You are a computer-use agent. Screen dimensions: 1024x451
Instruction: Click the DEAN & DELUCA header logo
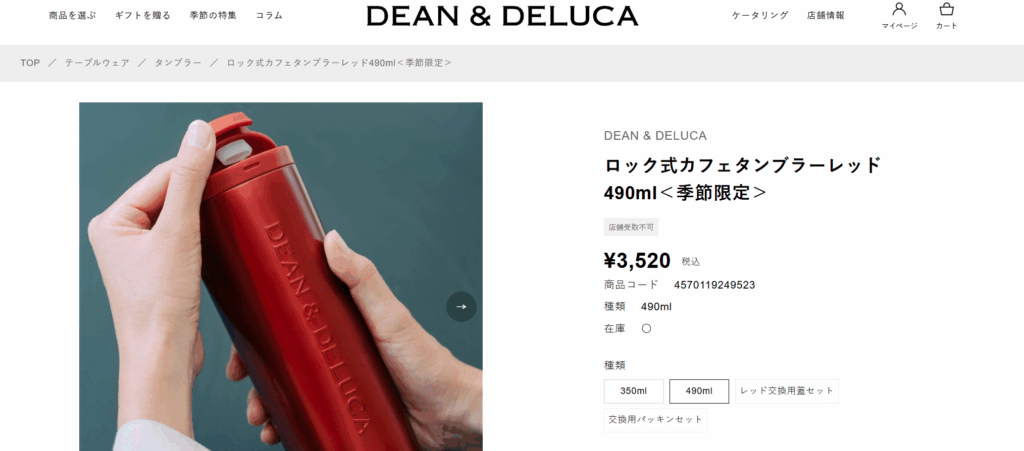coord(502,16)
